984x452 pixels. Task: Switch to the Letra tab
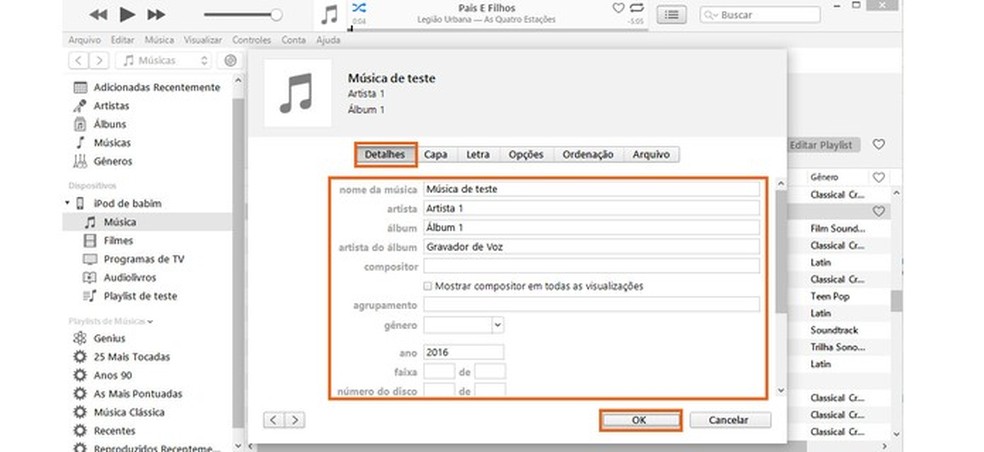tap(478, 154)
